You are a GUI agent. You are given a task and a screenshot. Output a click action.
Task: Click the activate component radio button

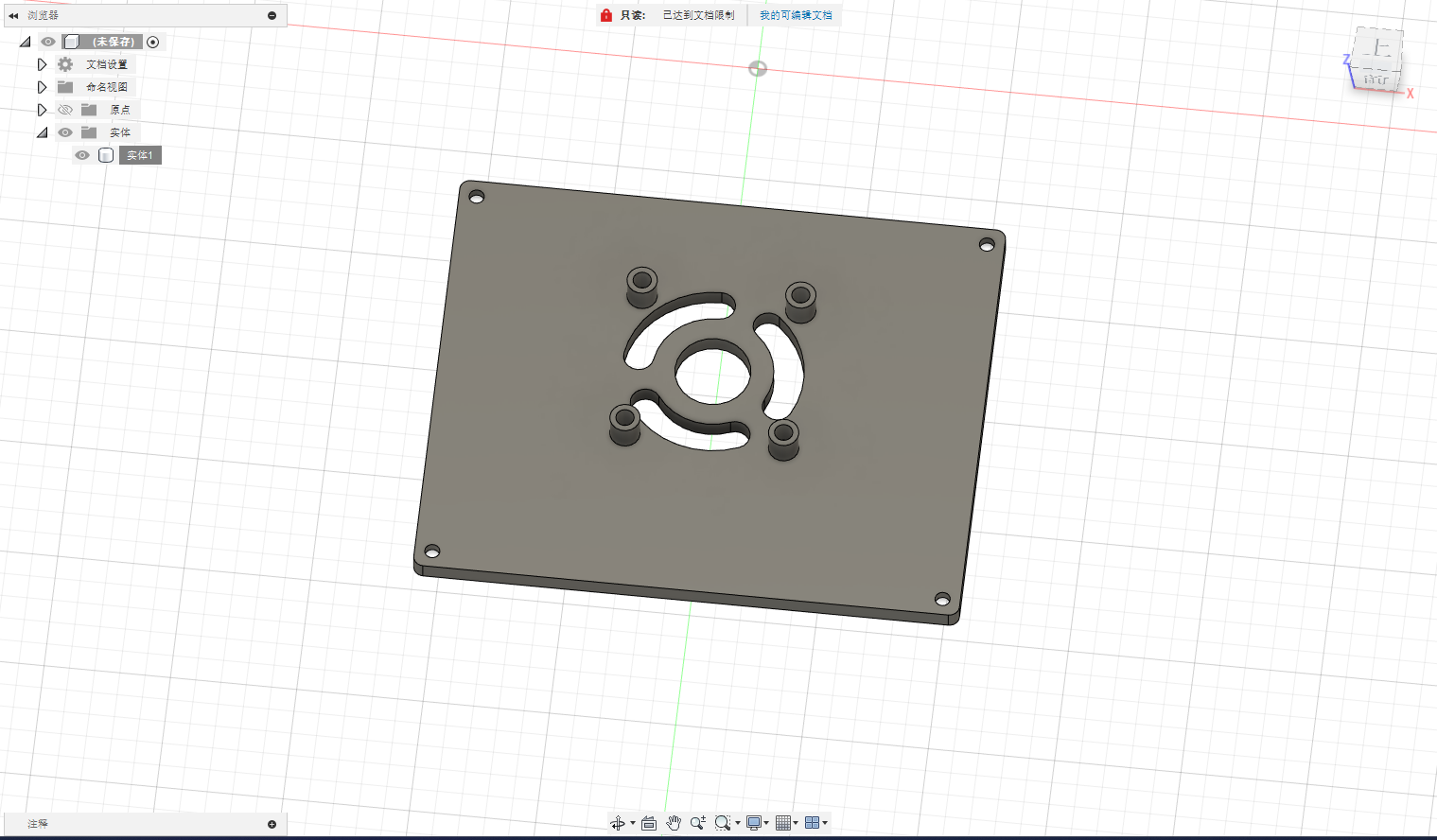(153, 42)
